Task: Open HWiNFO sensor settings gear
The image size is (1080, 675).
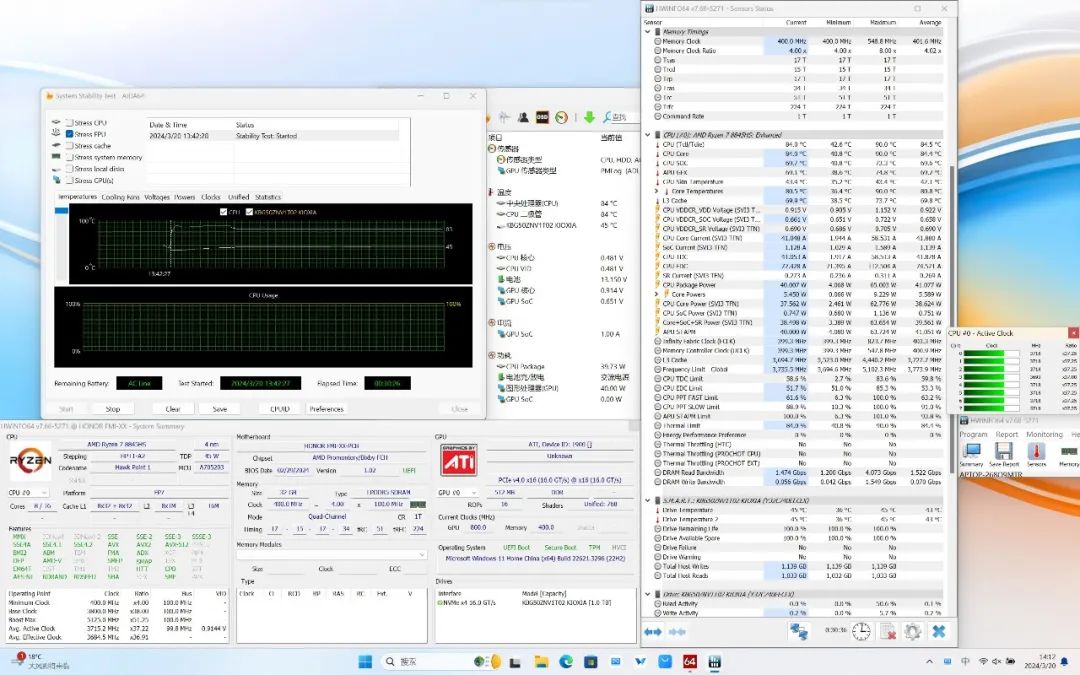Action: (x=913, y=631)
